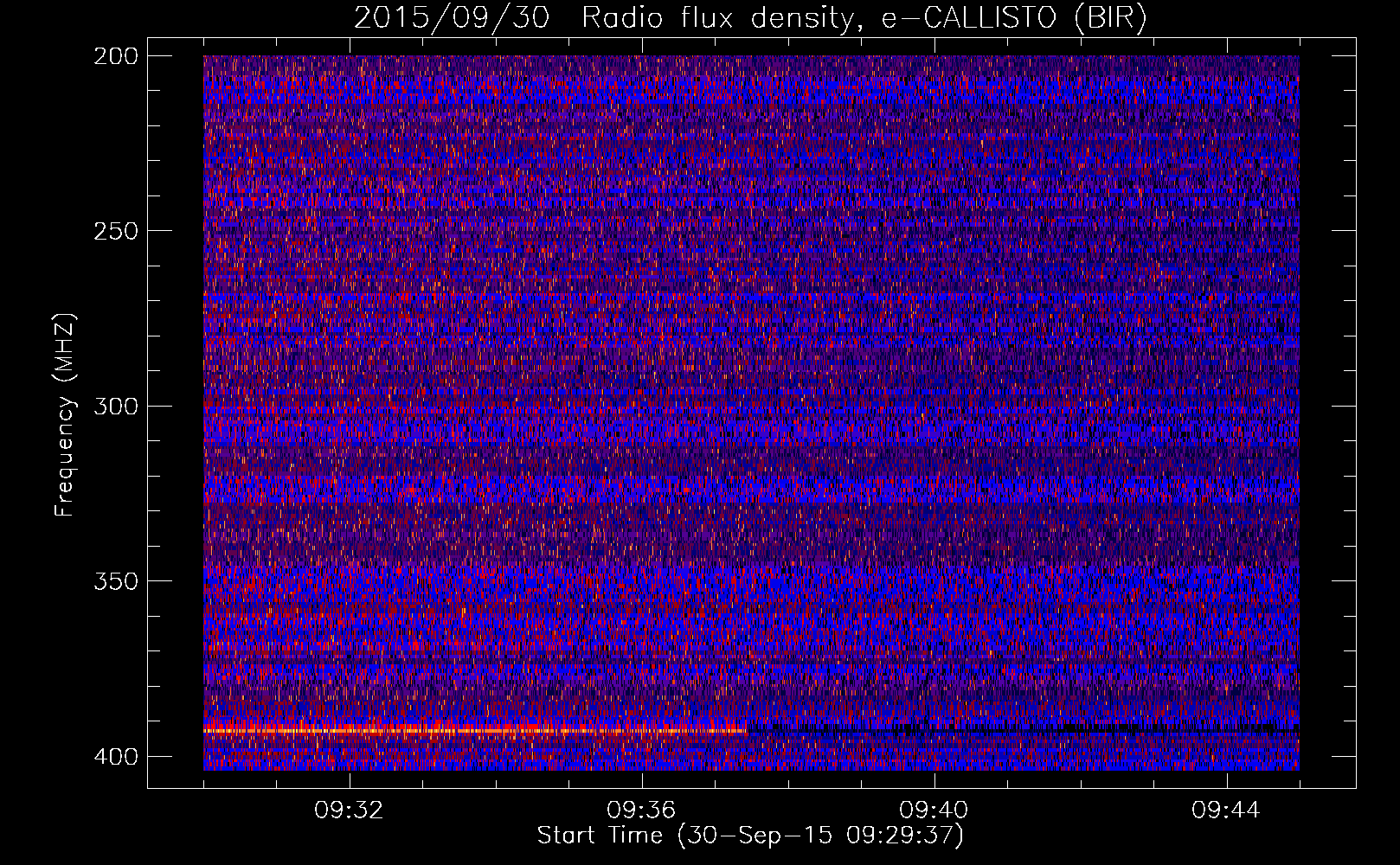The height and width of the screenshot is (865, 1400).
Task: Click the plot title '2015/09/30 Radio flux density'
Action: 751,17
